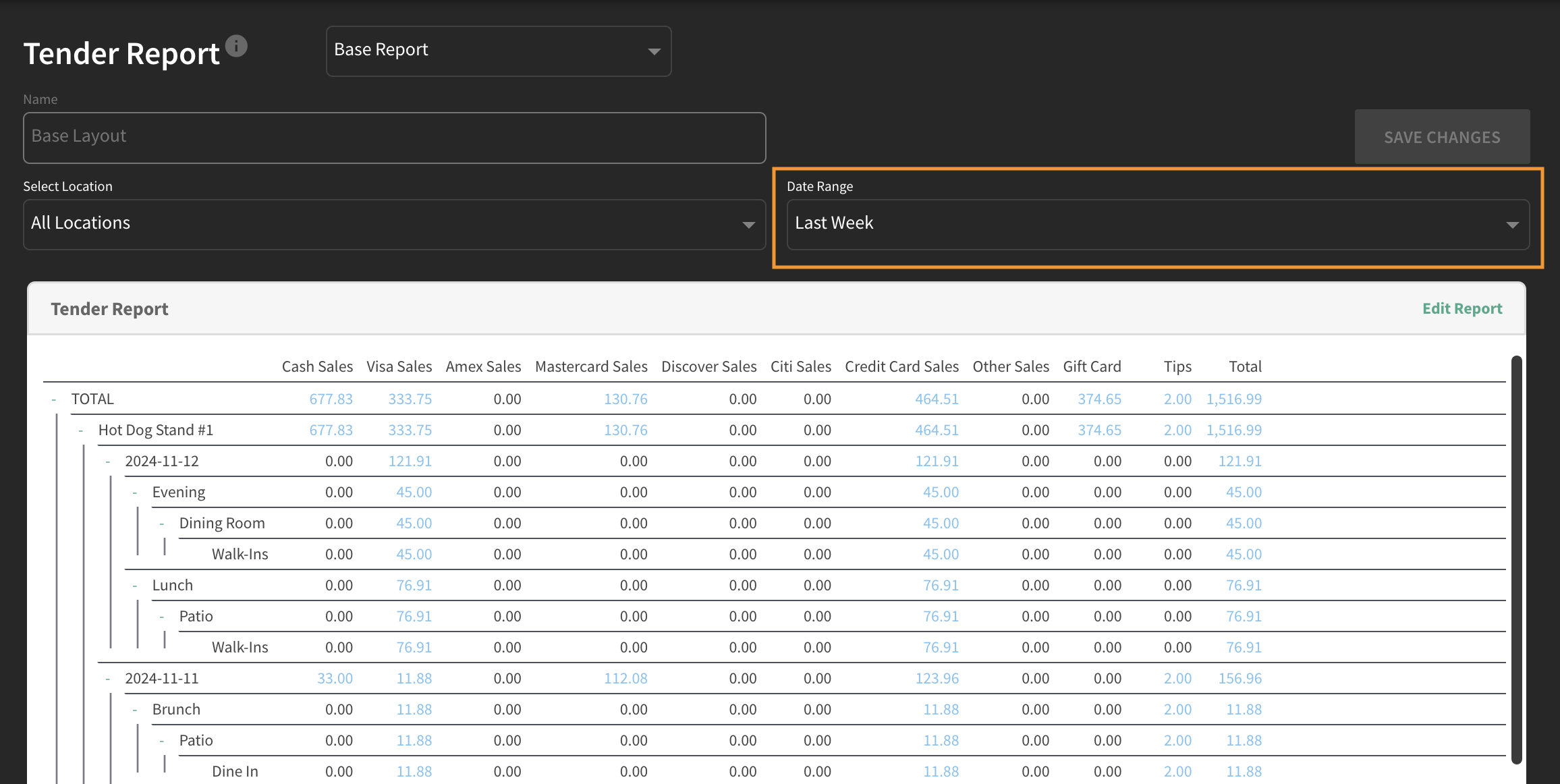Collapse the Evening row
Image resolution: width=1560 pixels, height=784 pixels.
(x=135, y=493)
